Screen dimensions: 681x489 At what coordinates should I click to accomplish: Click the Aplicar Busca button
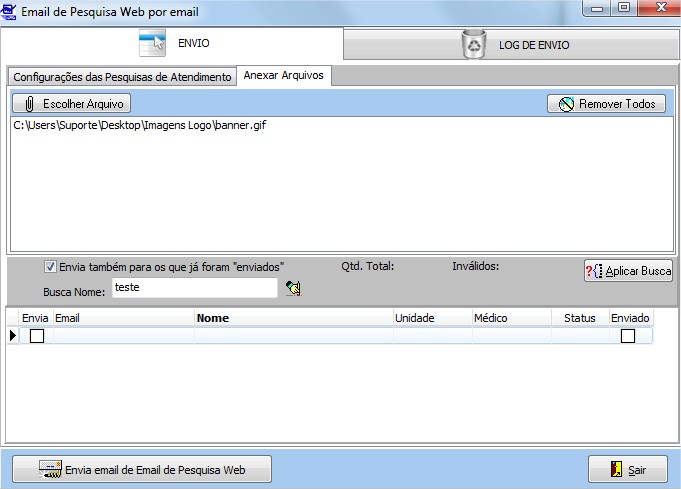click(628, 271)
